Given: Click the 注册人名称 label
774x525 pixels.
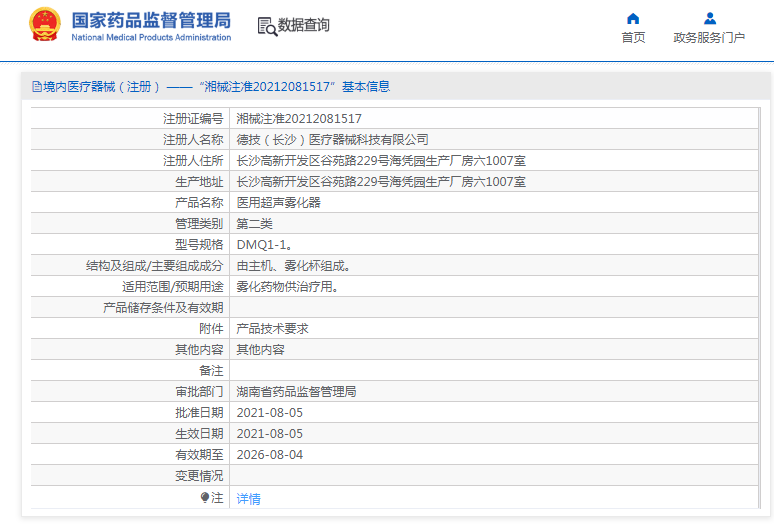Looking at the screenshot, I should pos(193,140).
